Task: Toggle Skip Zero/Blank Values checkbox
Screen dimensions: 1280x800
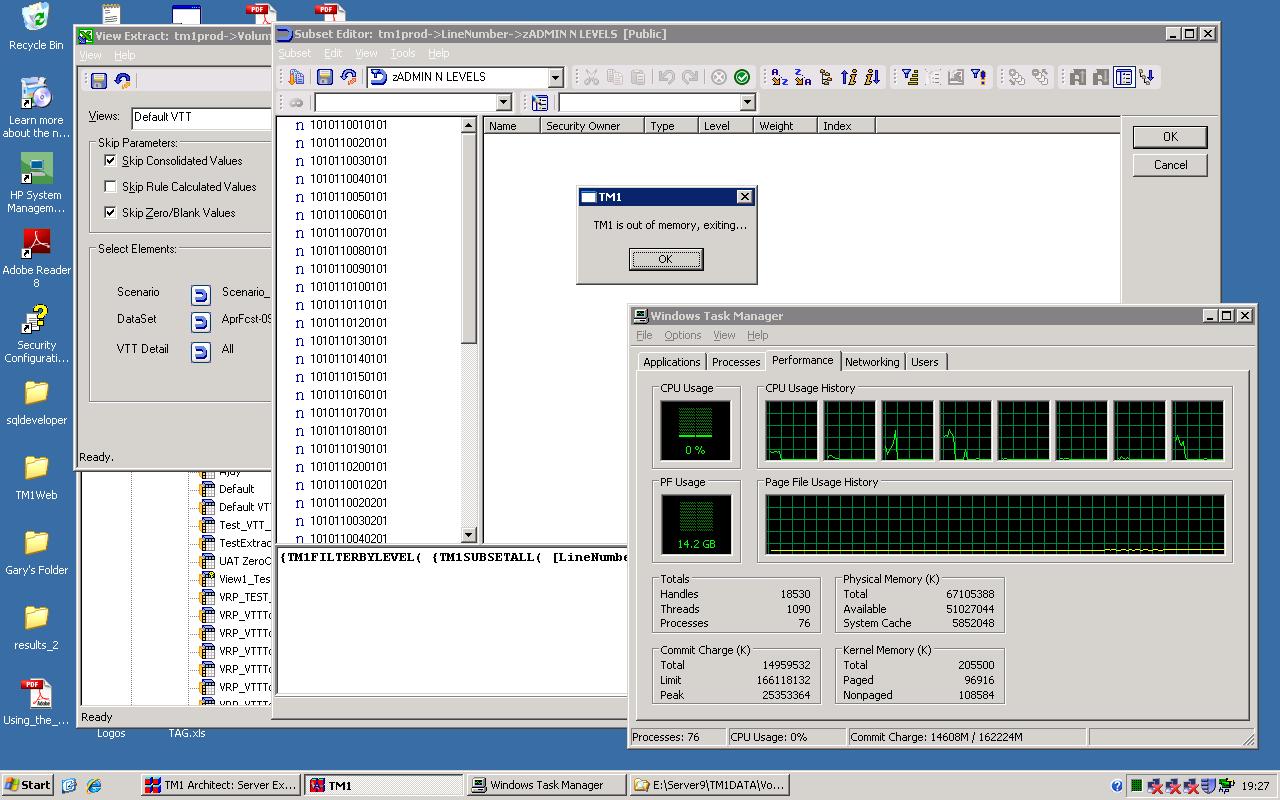Action: [110, 212]
